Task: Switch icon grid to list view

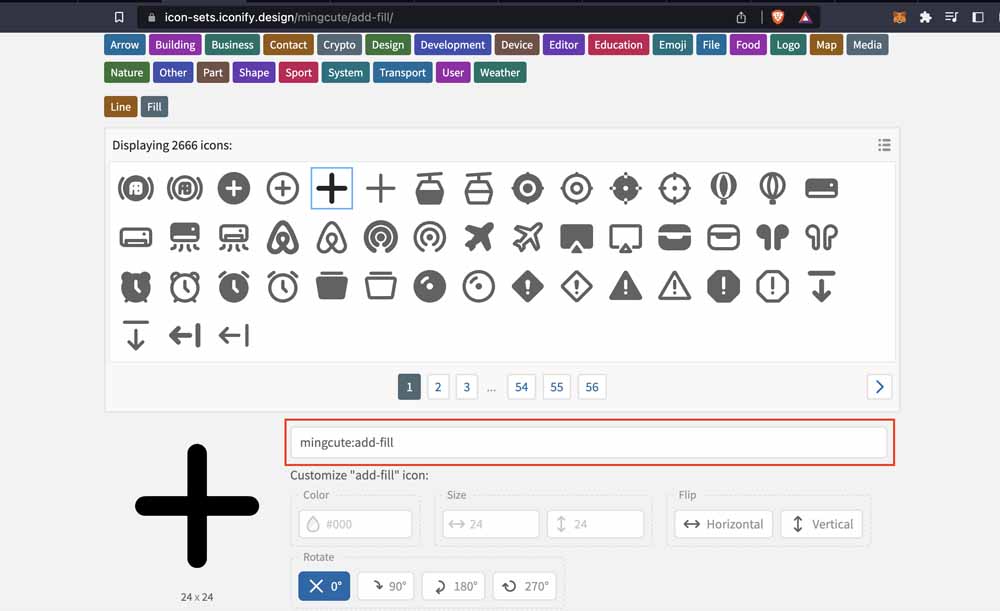Action: pyautogui.click(x=884, y=144)
